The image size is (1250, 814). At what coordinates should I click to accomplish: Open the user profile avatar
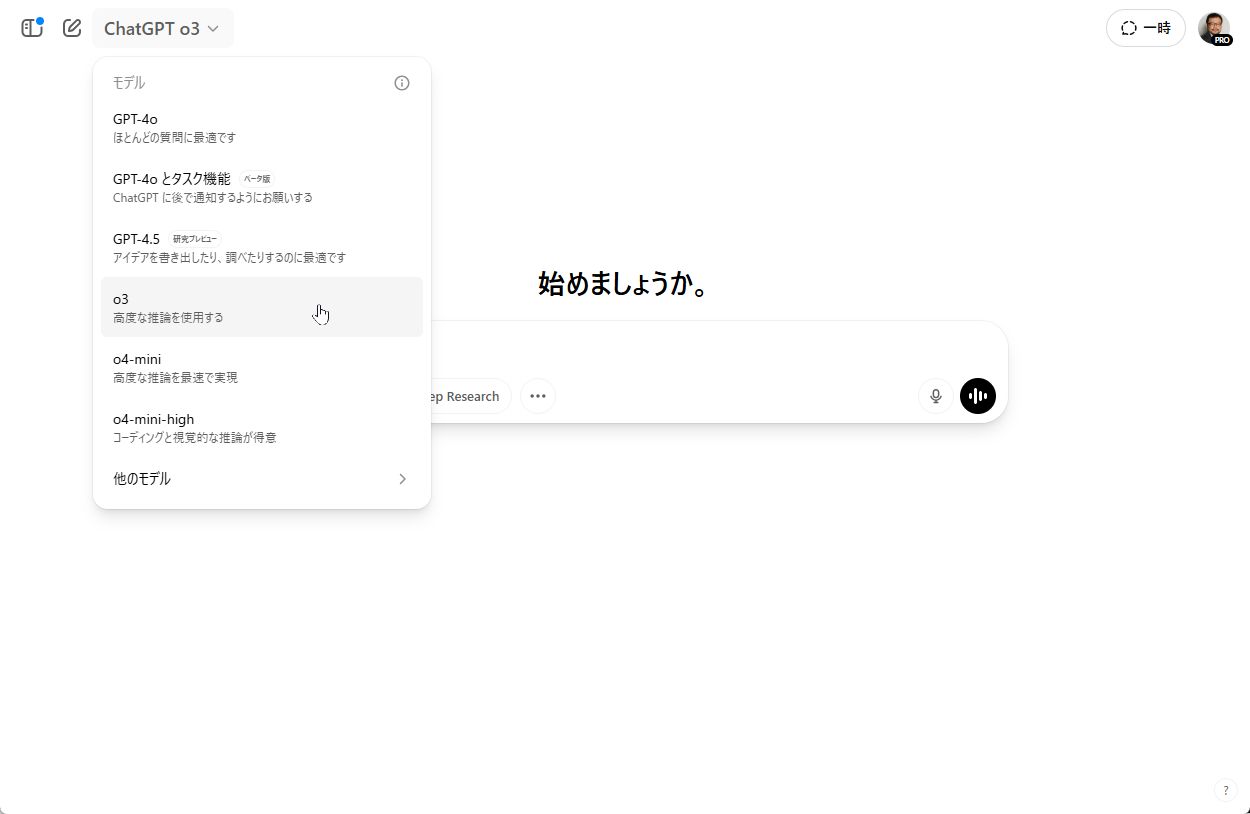coord(1214,28)
